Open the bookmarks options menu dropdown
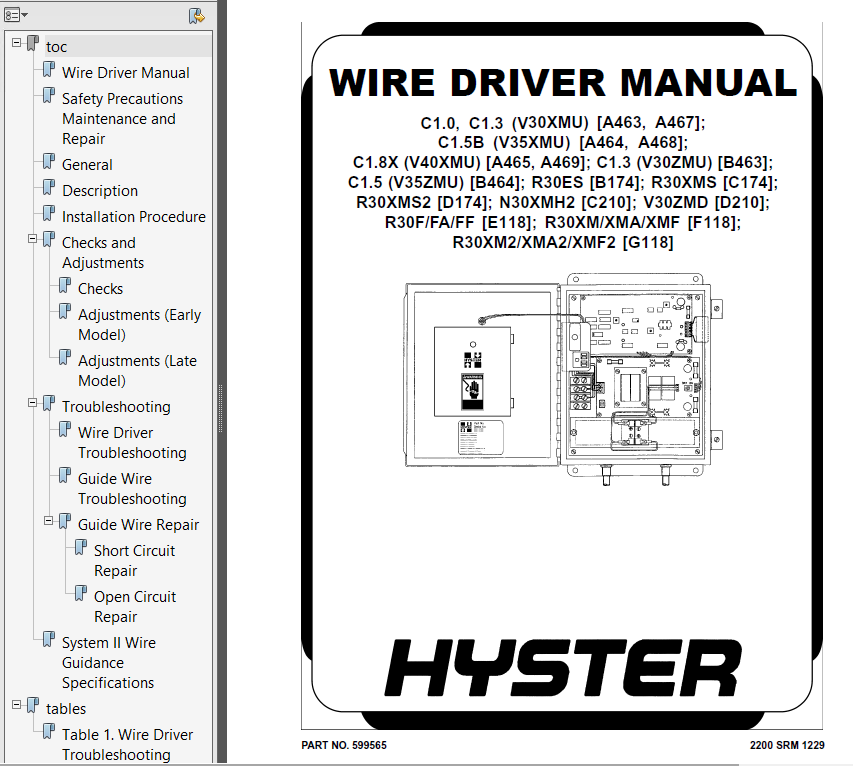This screenshot has height=766, width=853. 16,15
